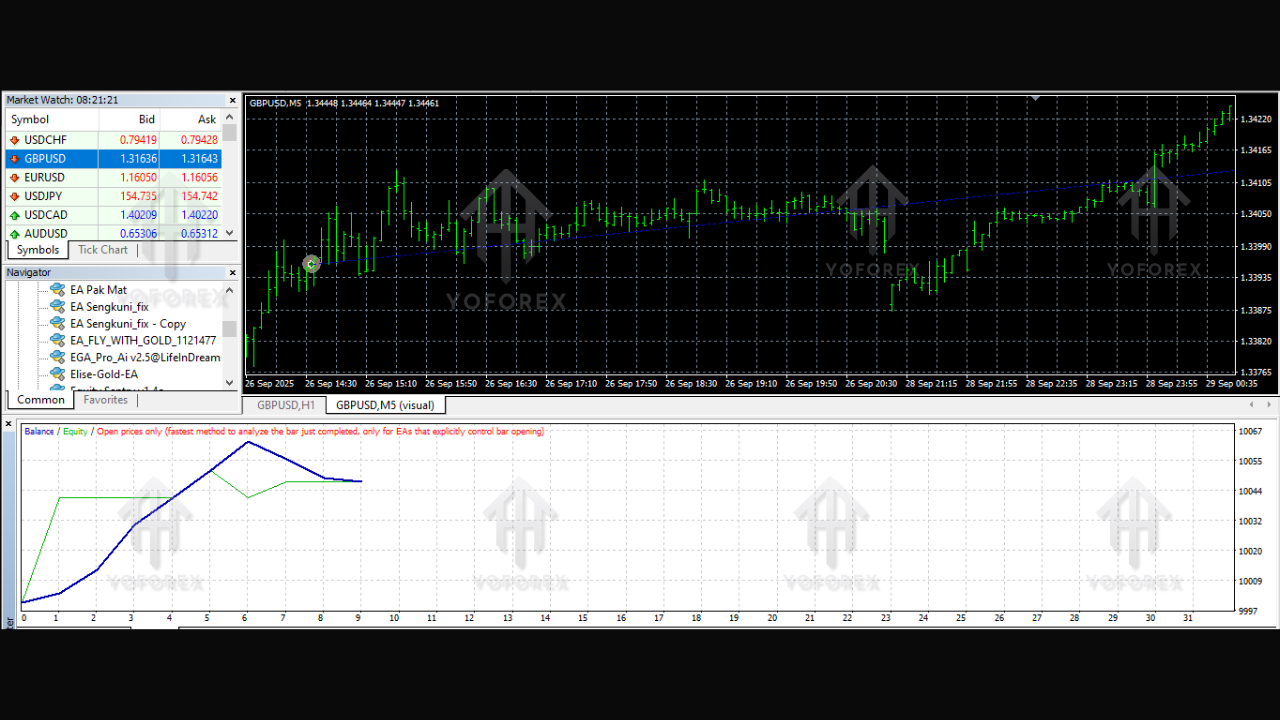The height and width of the screenshot is (720, 1280).
Task: Click the USDCHF down-arrow symbol icon
Action: 14,140
